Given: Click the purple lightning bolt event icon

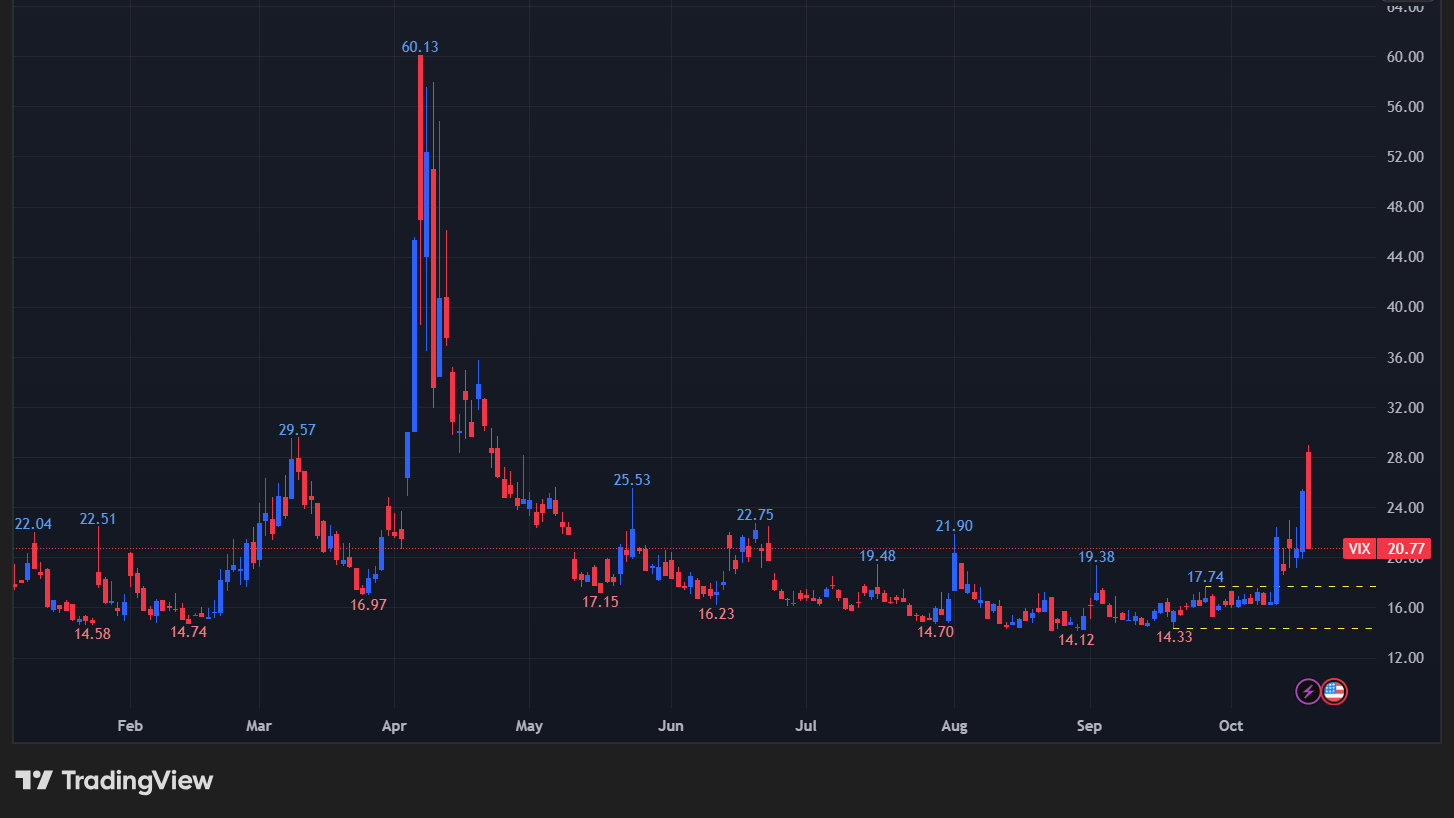Looking at the screenshot, I should 1308,691.
